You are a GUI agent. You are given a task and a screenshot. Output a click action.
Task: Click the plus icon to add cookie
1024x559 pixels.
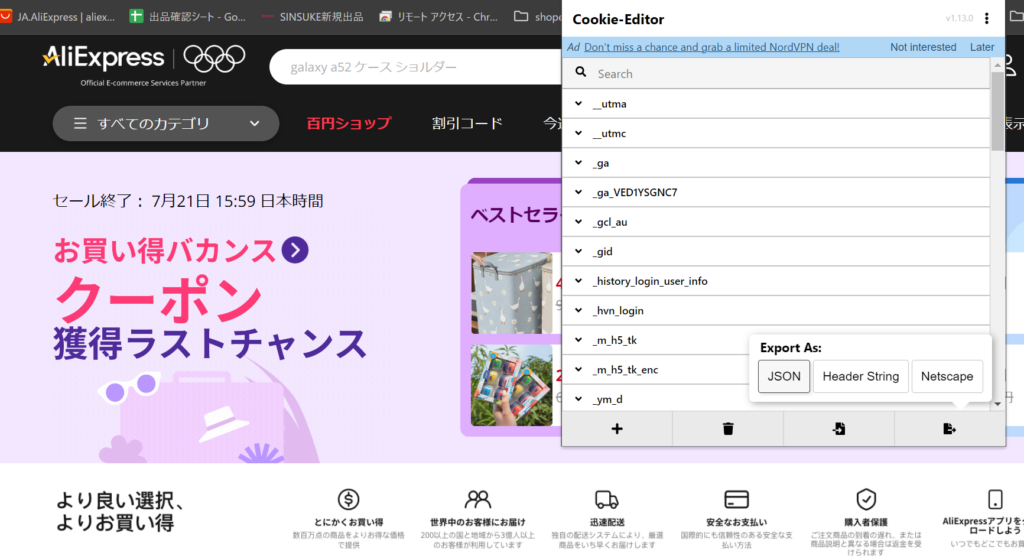(x=616, y=429)
